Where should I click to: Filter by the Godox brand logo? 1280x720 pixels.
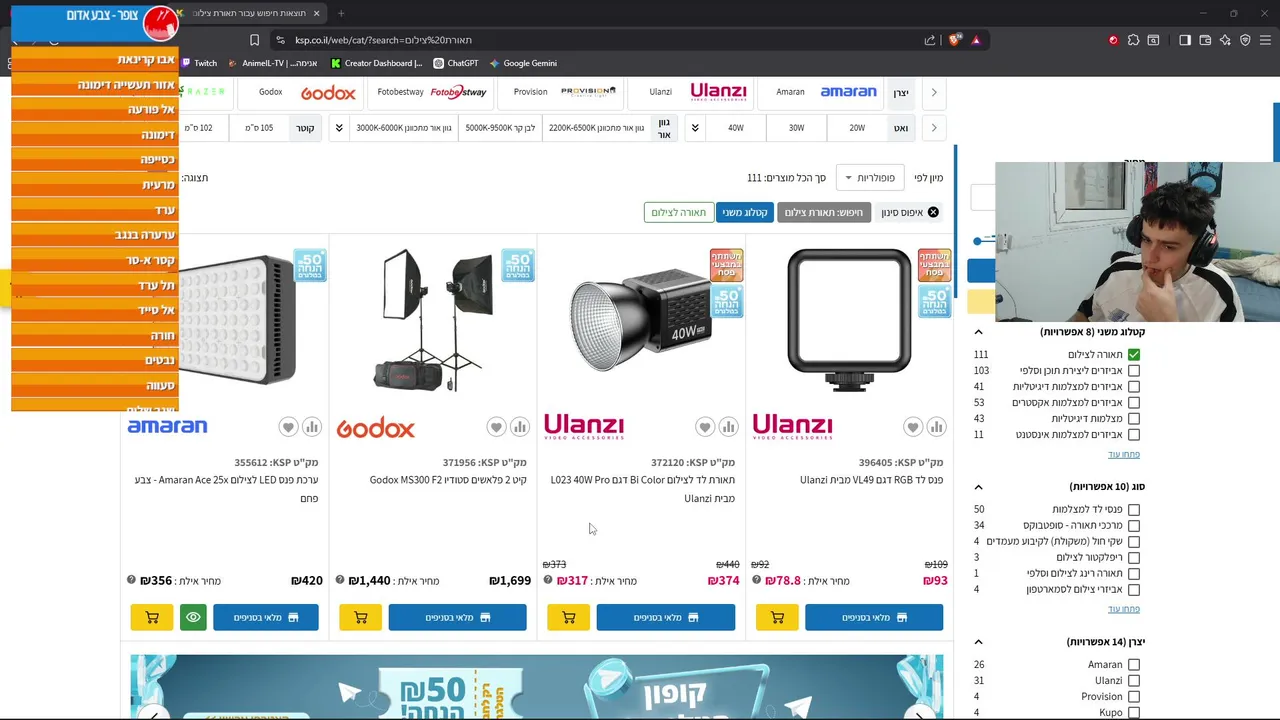click(328, 92)
